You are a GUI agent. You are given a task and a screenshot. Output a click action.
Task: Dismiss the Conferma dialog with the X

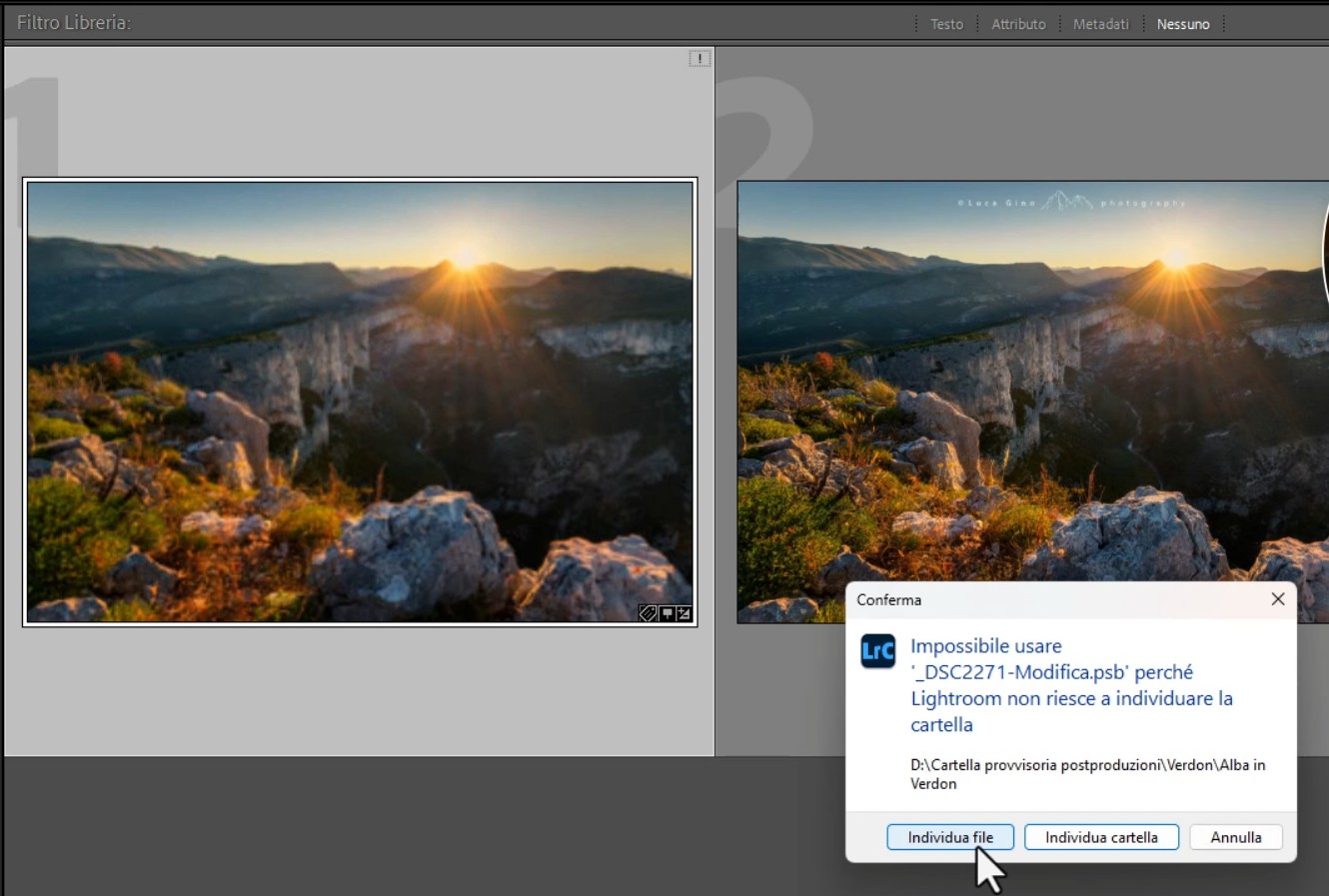click(1278, 598)
